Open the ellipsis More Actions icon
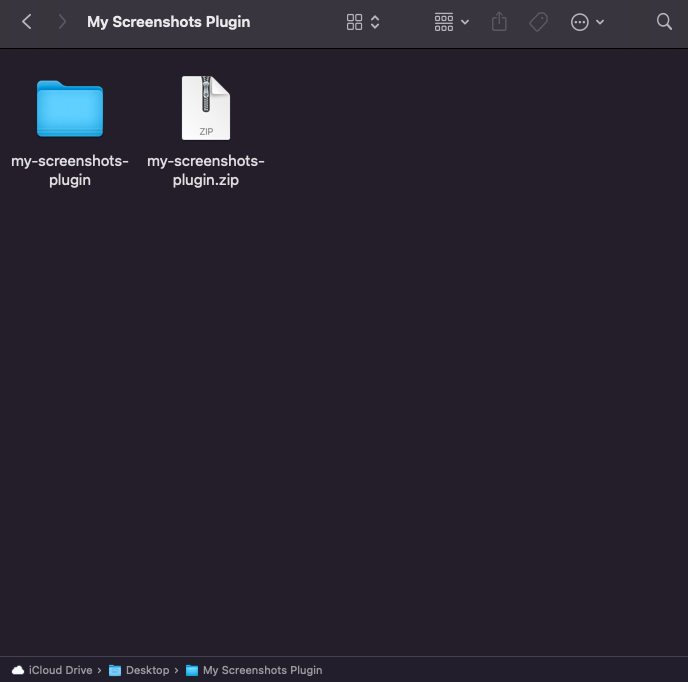The width and height of the screenshot is (688, 682). 580,22
